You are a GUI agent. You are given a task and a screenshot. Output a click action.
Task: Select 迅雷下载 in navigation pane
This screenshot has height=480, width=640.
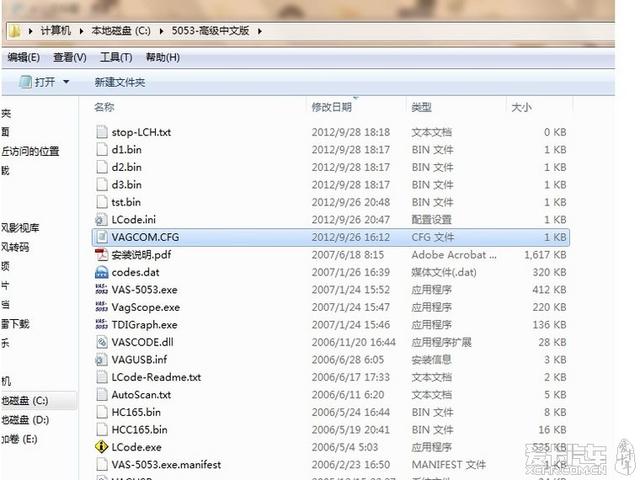click(15, 324)
